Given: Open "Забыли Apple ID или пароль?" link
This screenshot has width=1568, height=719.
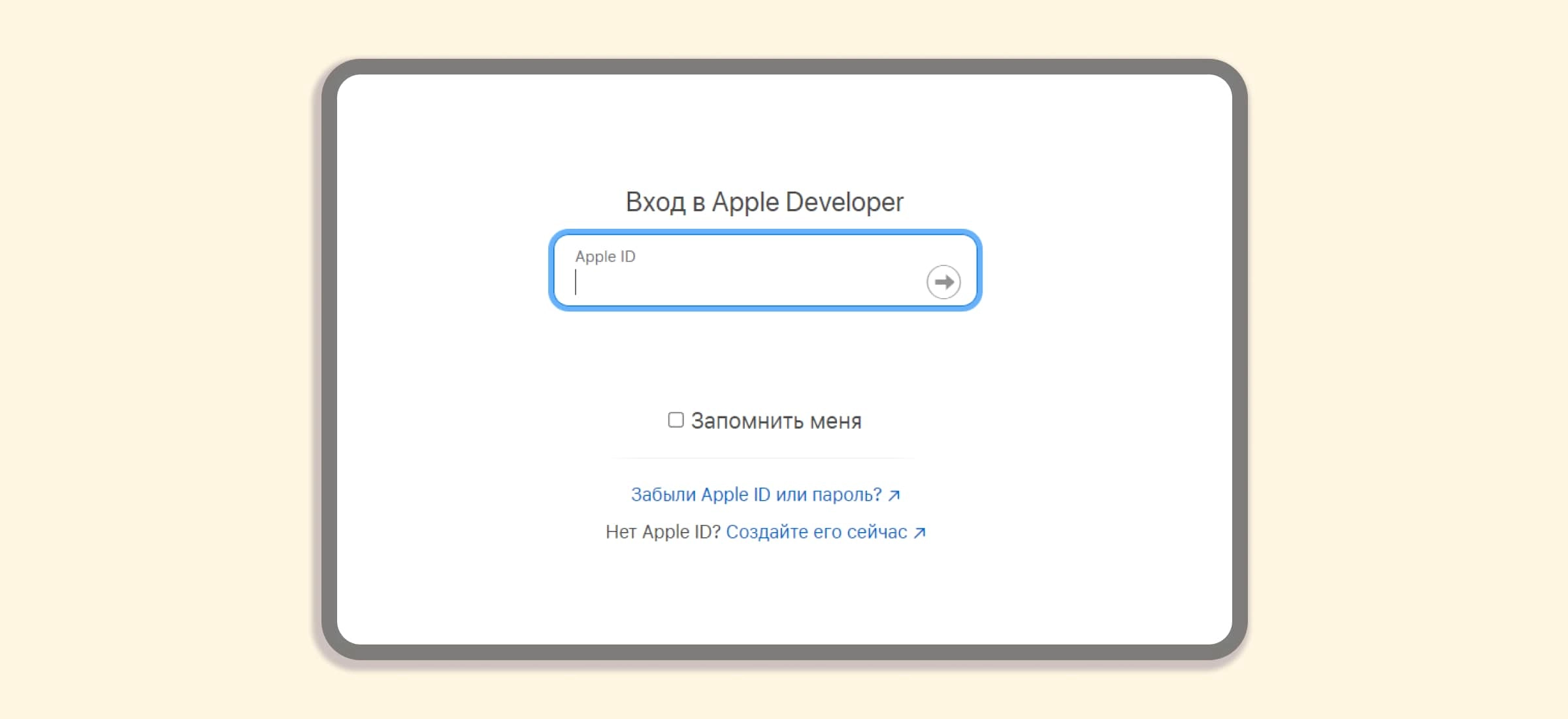Looking at the screenshot, I should (765, 495).
